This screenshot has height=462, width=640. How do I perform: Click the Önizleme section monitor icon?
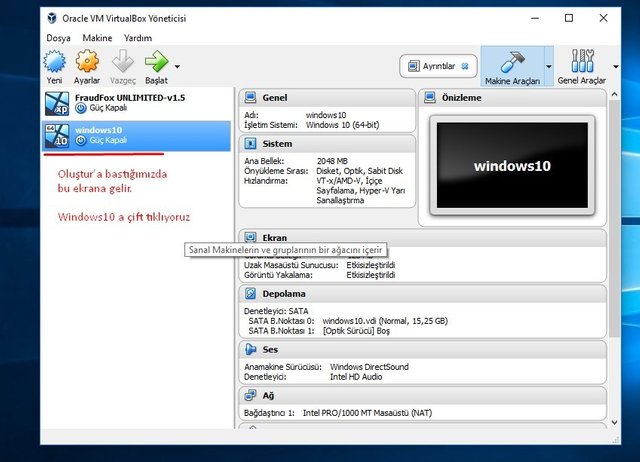tap(430, 98)
